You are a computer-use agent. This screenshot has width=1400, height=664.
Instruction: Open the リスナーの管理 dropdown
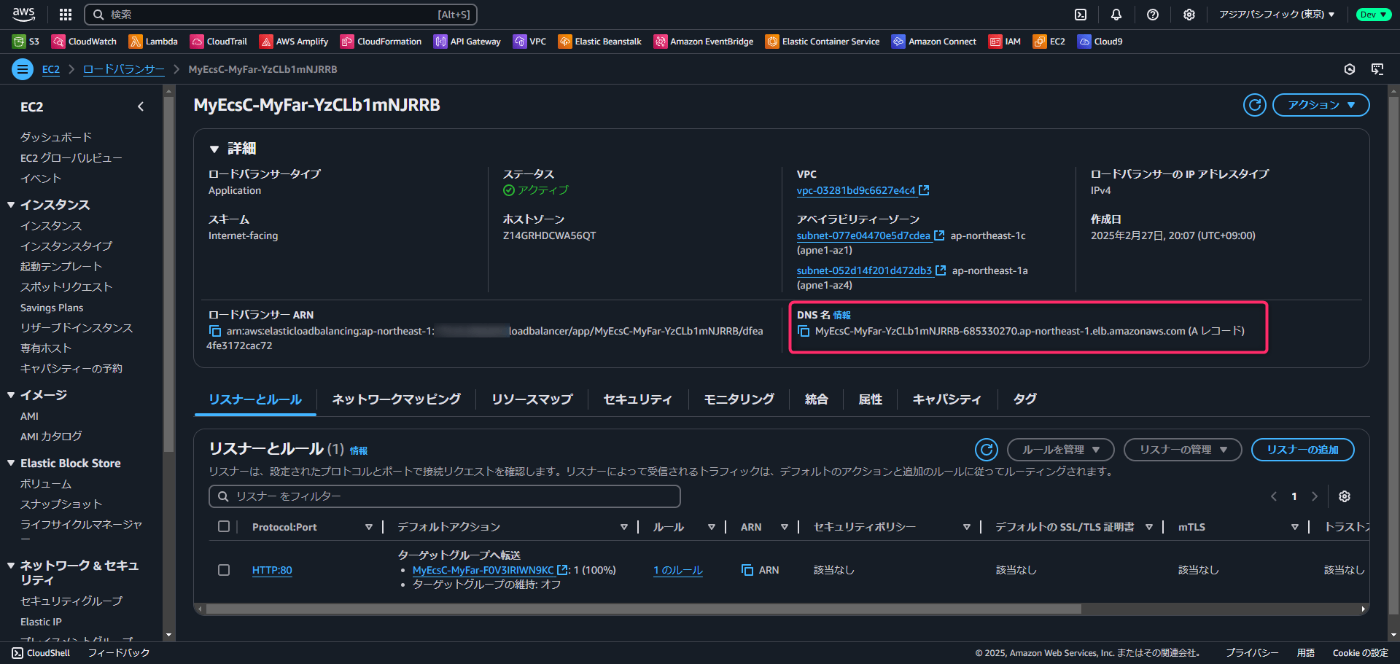coord(1183,450)
